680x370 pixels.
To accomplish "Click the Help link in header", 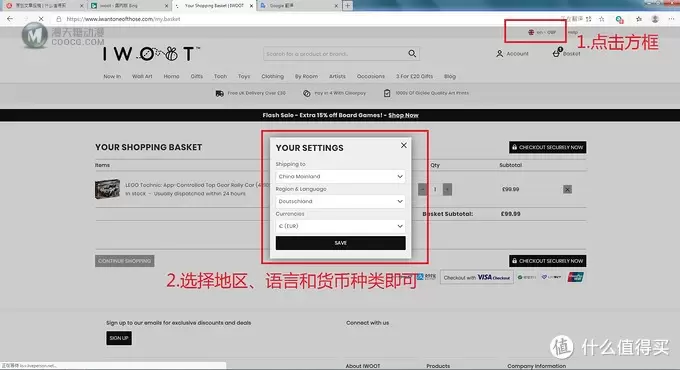I will (x=573, y=32).
